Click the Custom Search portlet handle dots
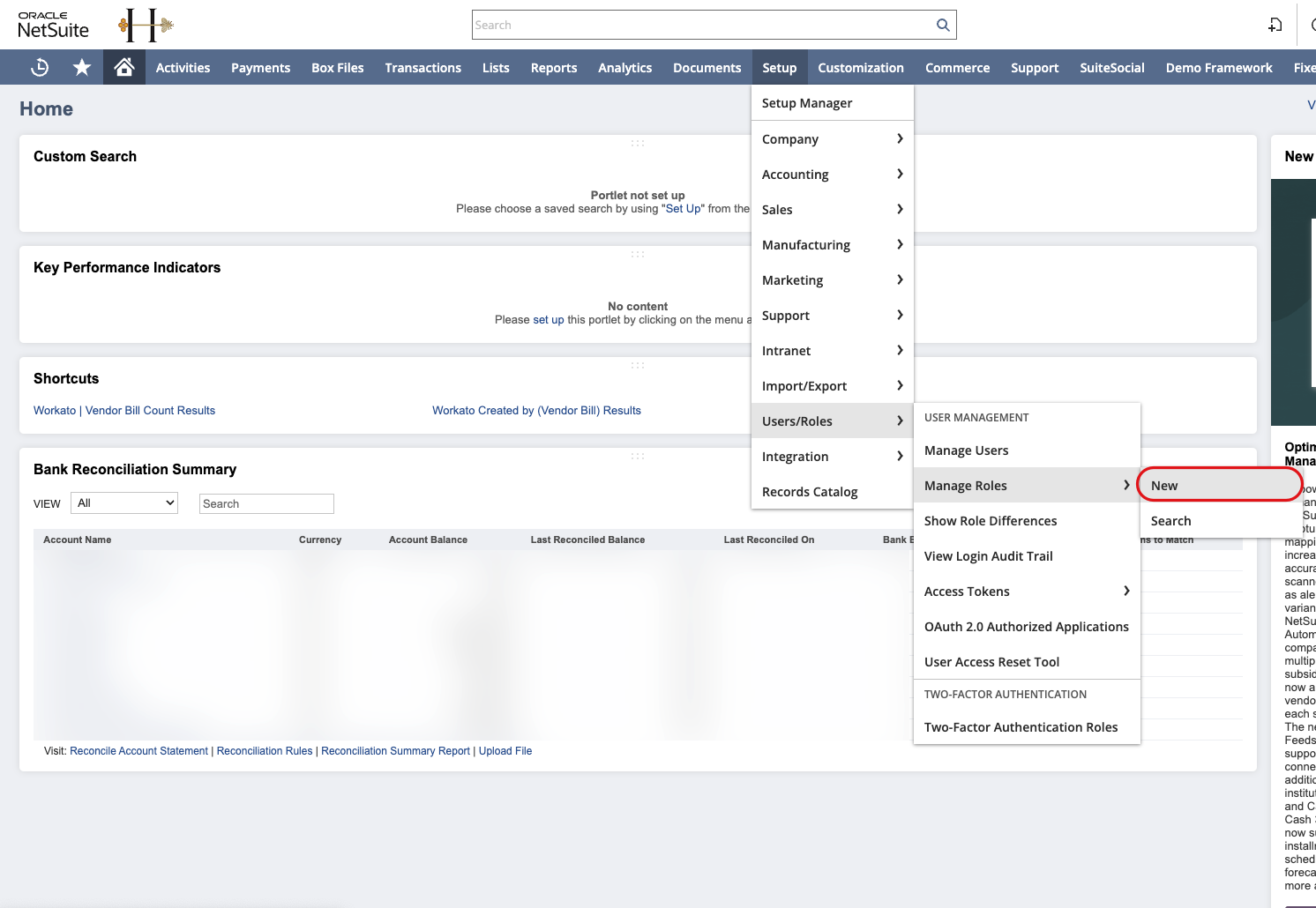Image resolution: width=1316 pixels, height=908 pixels. [638, 142]
